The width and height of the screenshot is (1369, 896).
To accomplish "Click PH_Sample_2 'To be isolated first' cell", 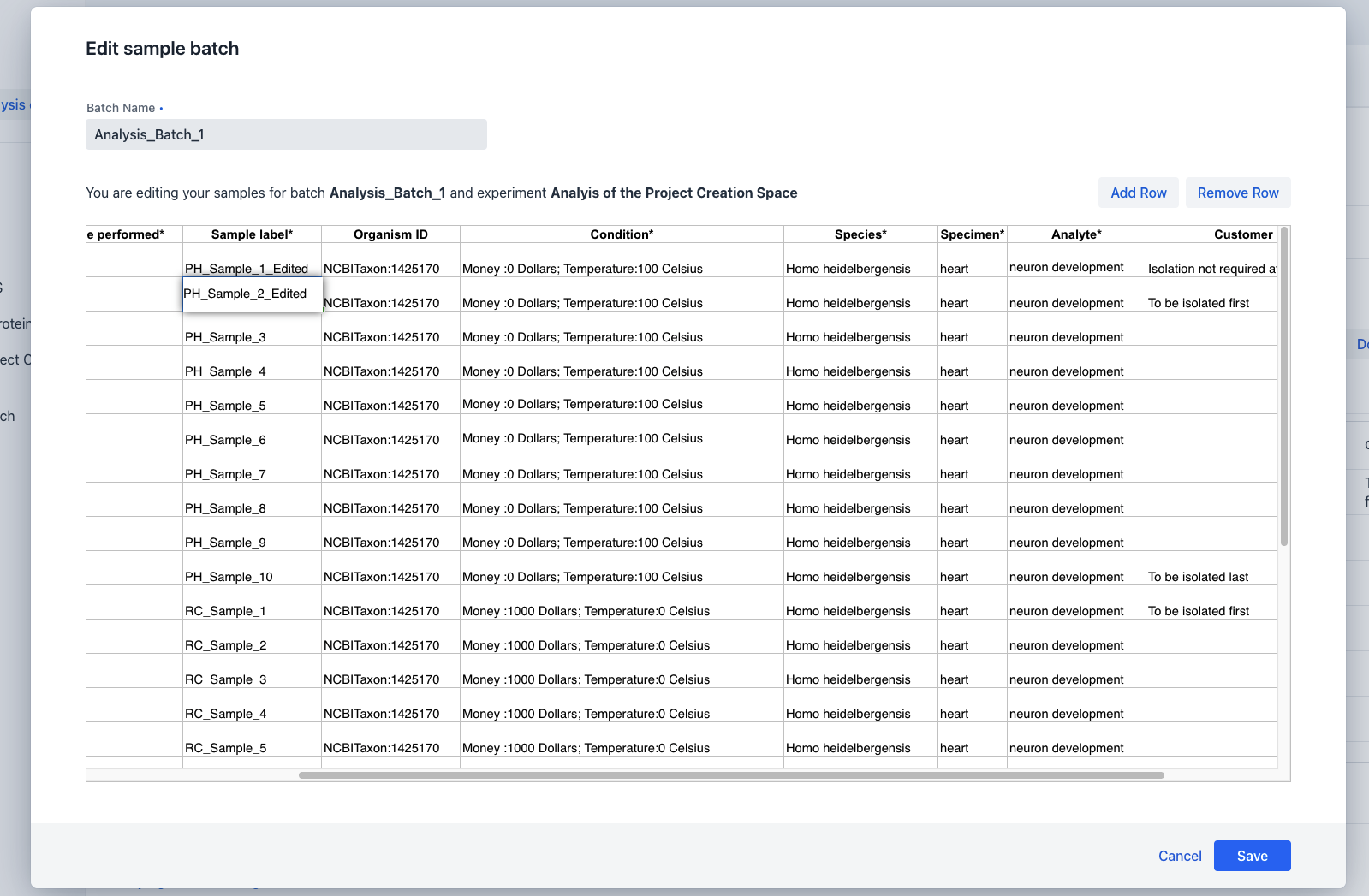I will (x=1211, y=294).
